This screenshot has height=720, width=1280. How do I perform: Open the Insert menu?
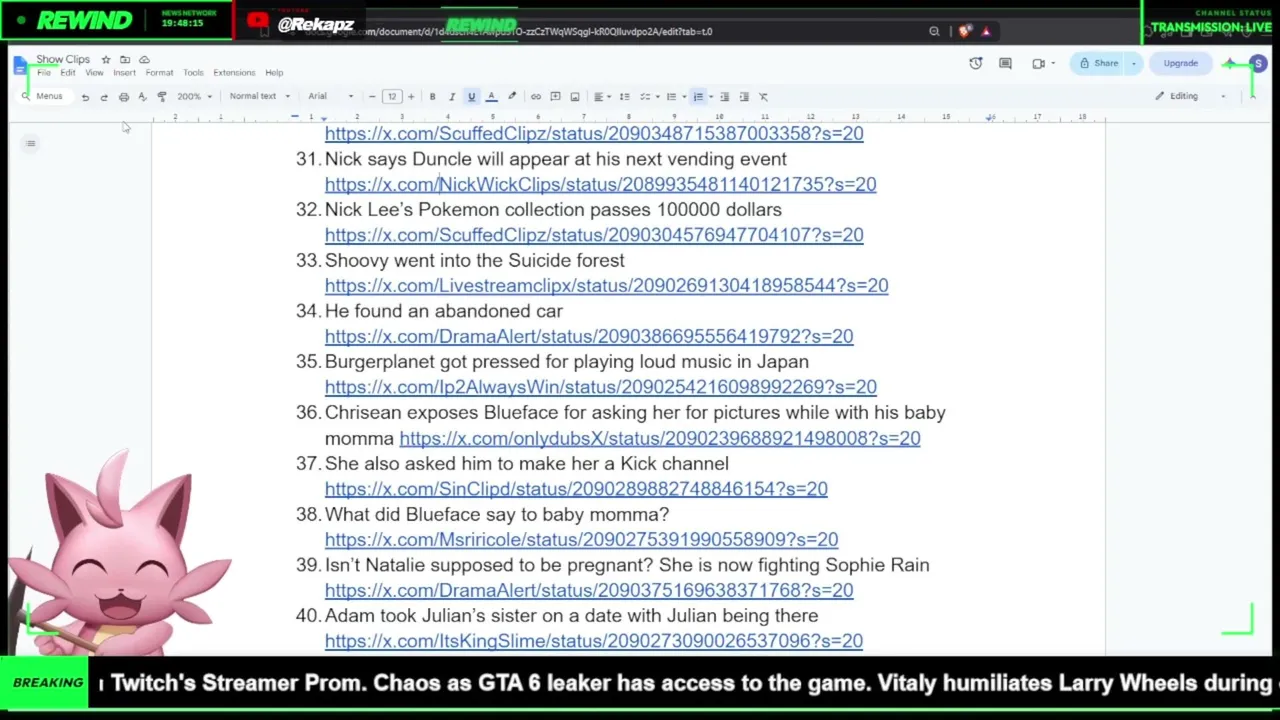coord(124,73)
